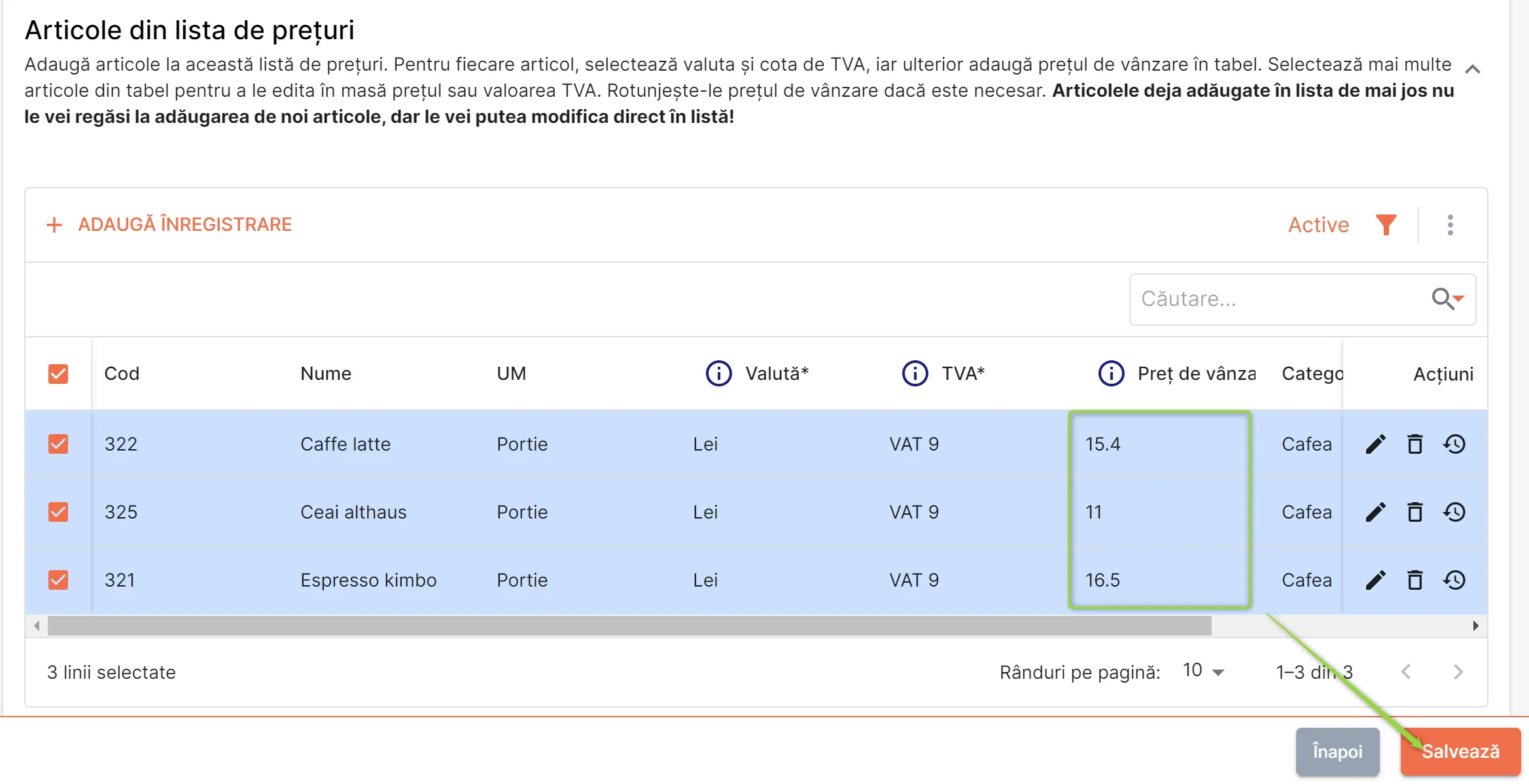Sort by the UM column header
The width and height of the screenshot is (1529, 784).
pyautogui.click(x=511, y=373)
